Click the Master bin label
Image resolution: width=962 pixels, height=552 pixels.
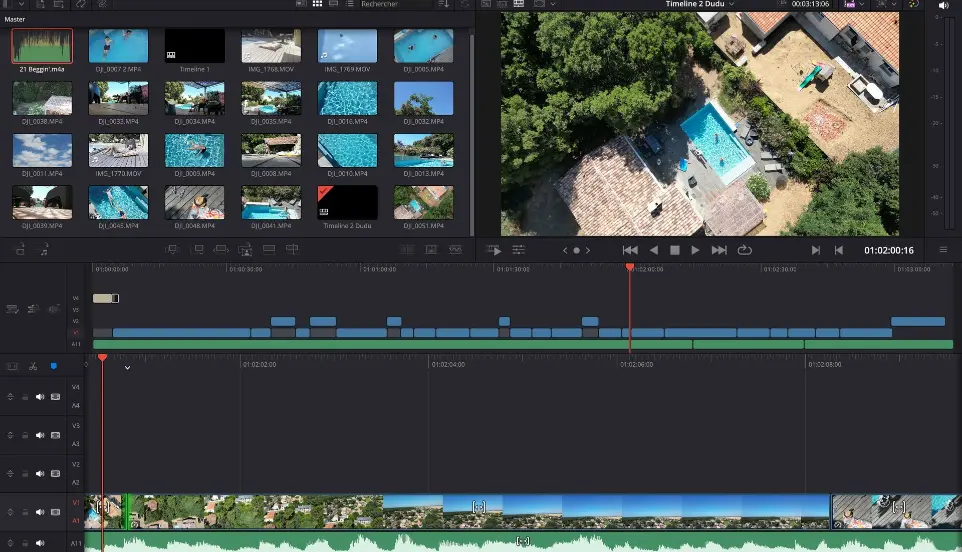(x=15, y=19)
